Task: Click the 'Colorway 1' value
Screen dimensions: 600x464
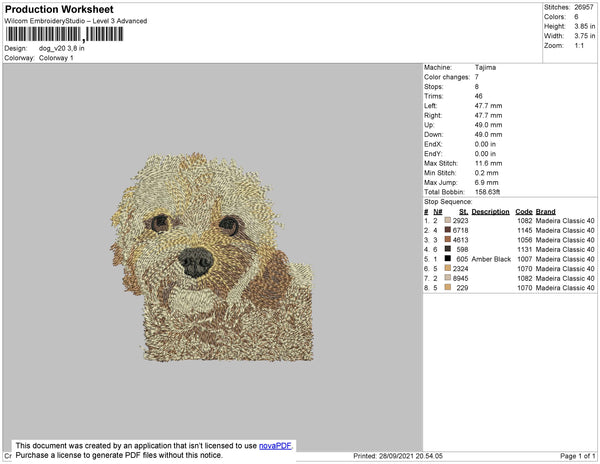Action: pyautogui.click(x=56, y=58)
